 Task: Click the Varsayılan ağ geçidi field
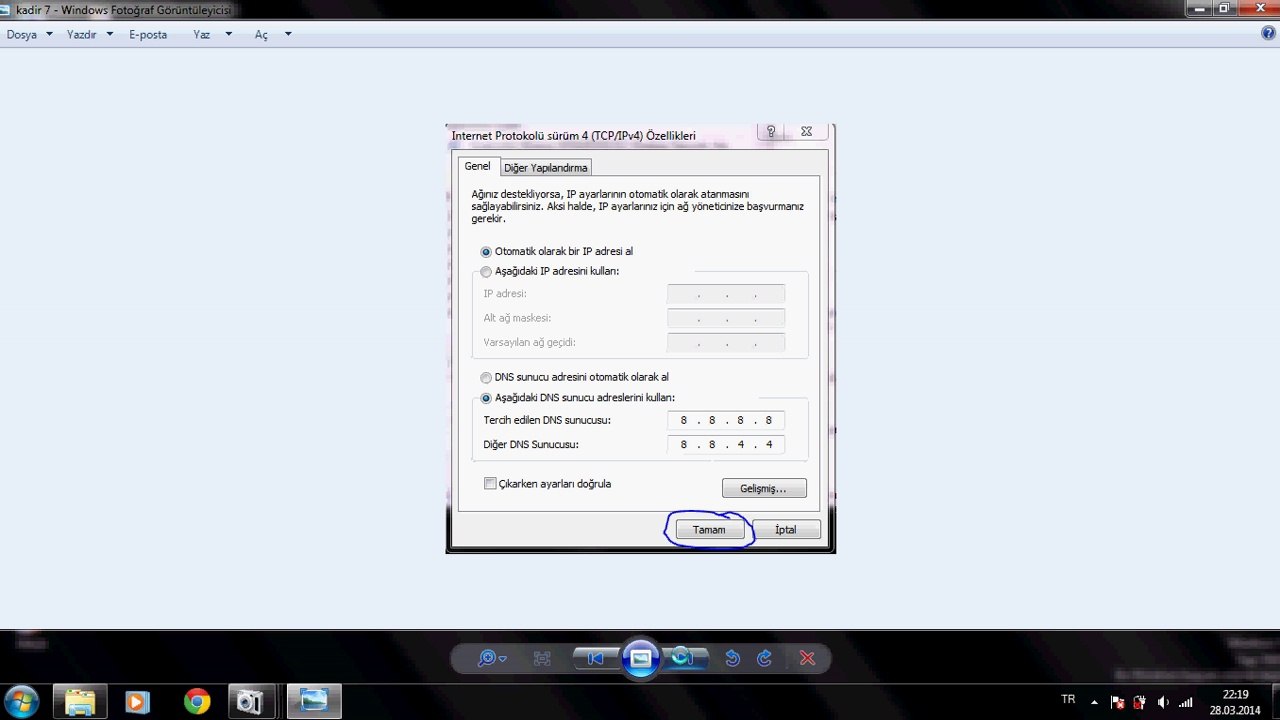[726, 342]
